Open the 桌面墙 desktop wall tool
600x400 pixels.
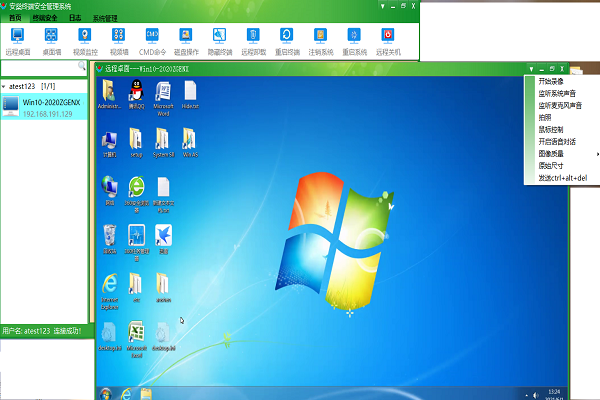(51, 42)
